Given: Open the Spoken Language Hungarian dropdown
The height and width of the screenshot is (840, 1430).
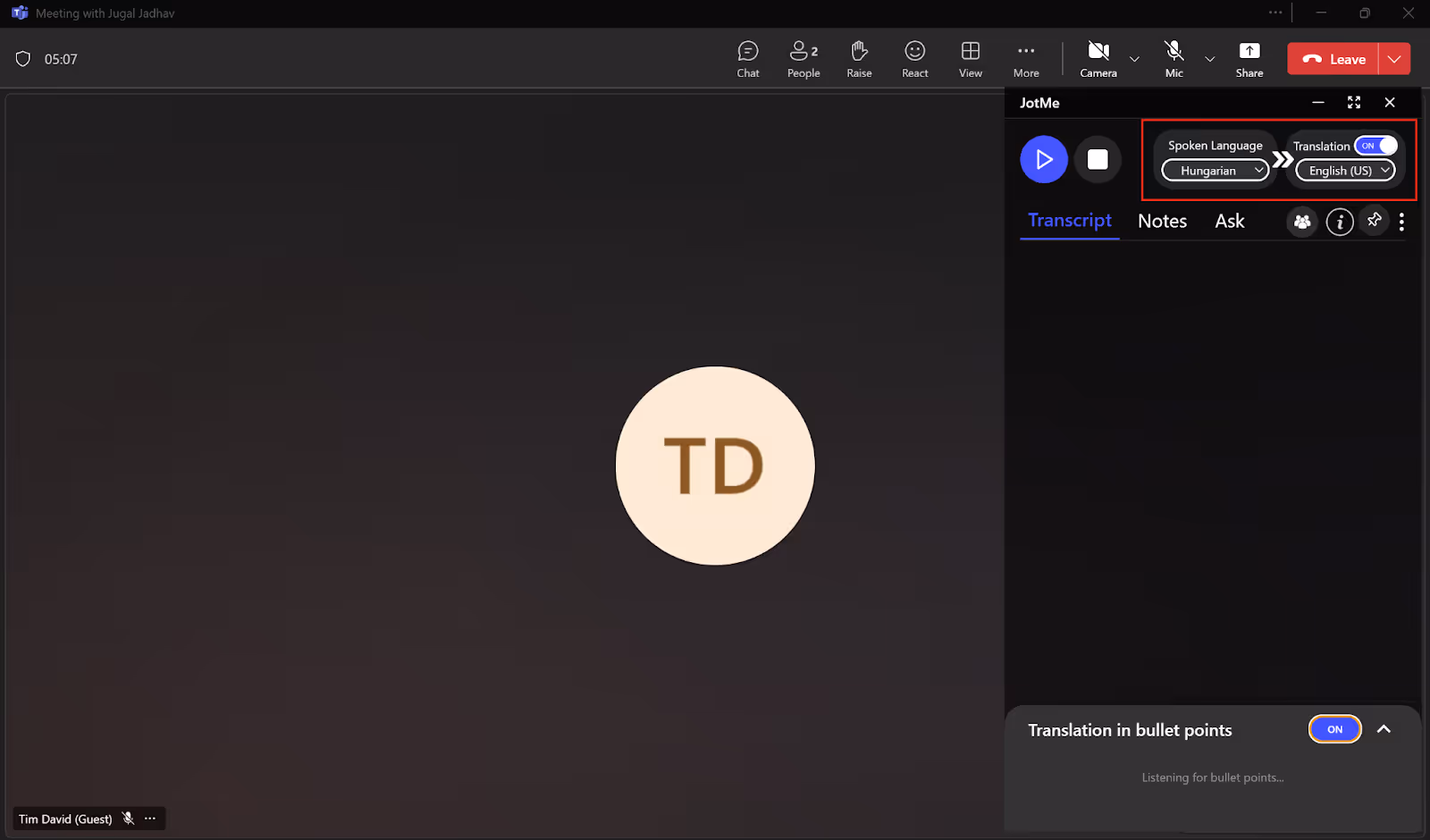Looking at the screenshot, I should pyautogui.click(x=1215, y=171).
